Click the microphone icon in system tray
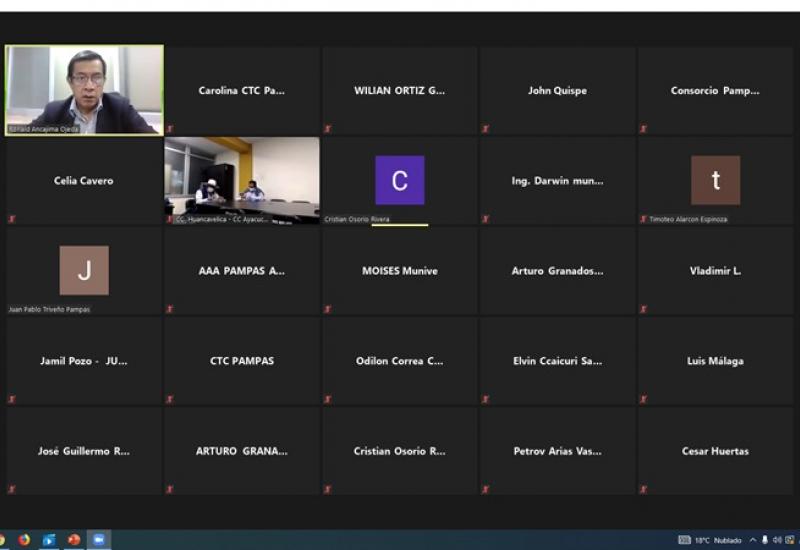This screenshot has height=550, width=800. [765, 540]
